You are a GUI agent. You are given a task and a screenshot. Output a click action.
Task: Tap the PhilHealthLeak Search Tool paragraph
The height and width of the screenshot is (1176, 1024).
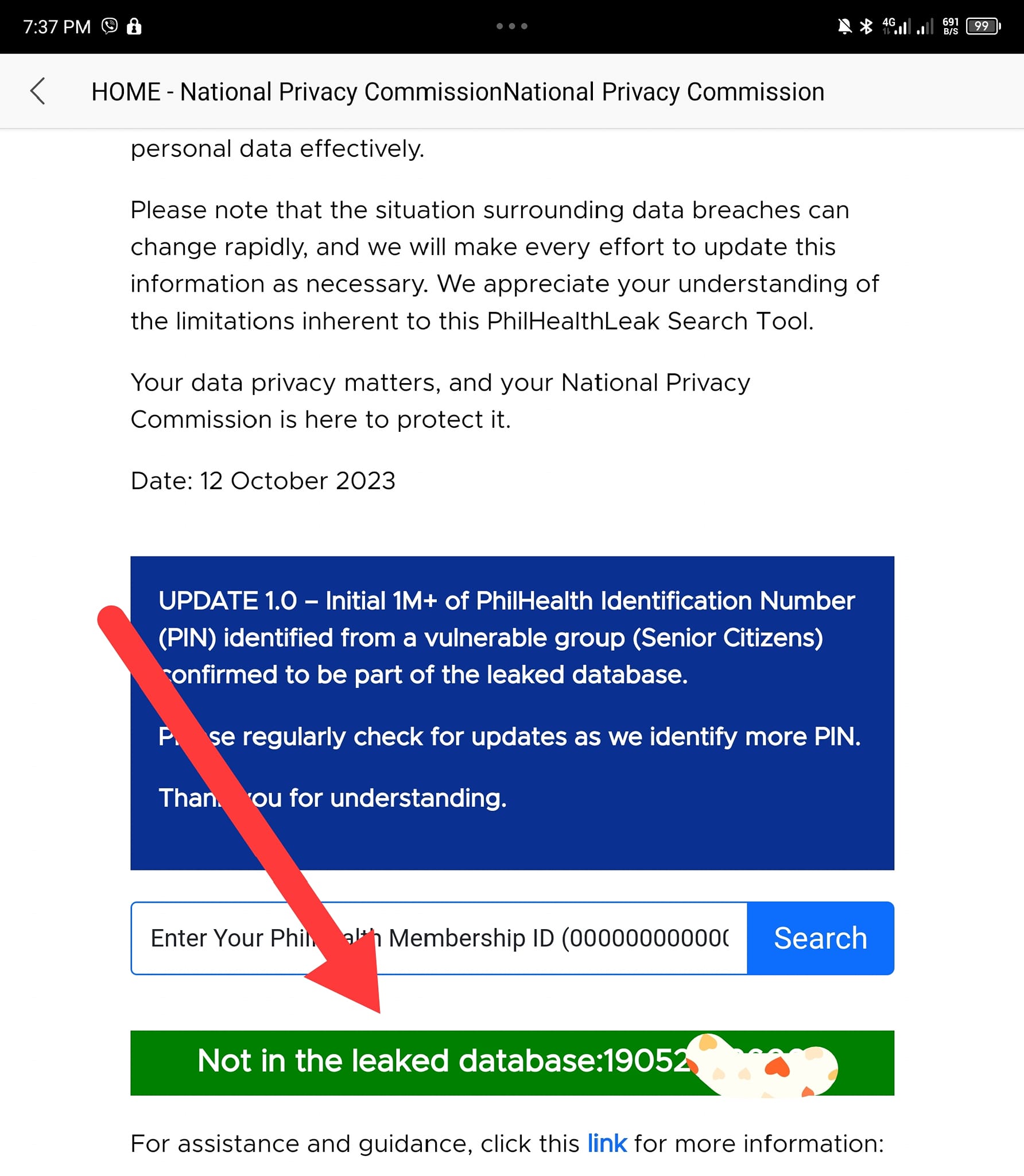pos(505,265)
